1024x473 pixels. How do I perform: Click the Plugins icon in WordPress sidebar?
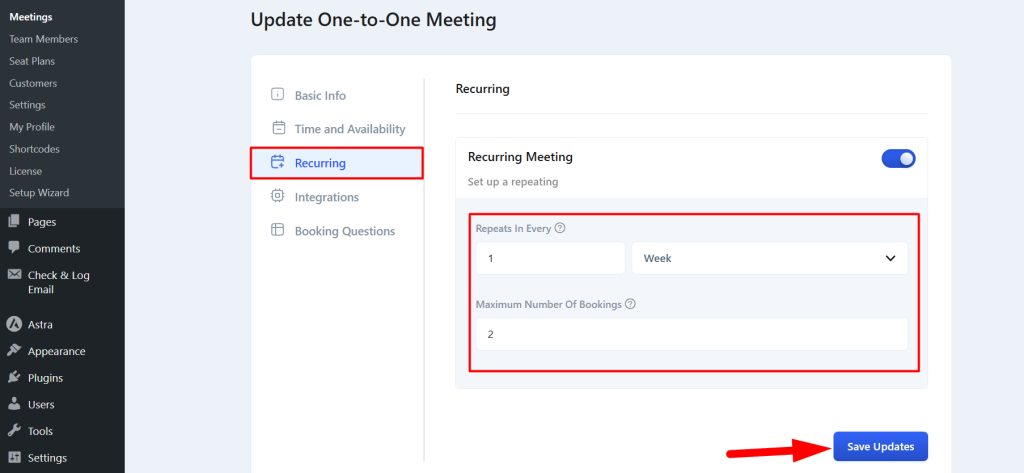(x=14, y=378)
